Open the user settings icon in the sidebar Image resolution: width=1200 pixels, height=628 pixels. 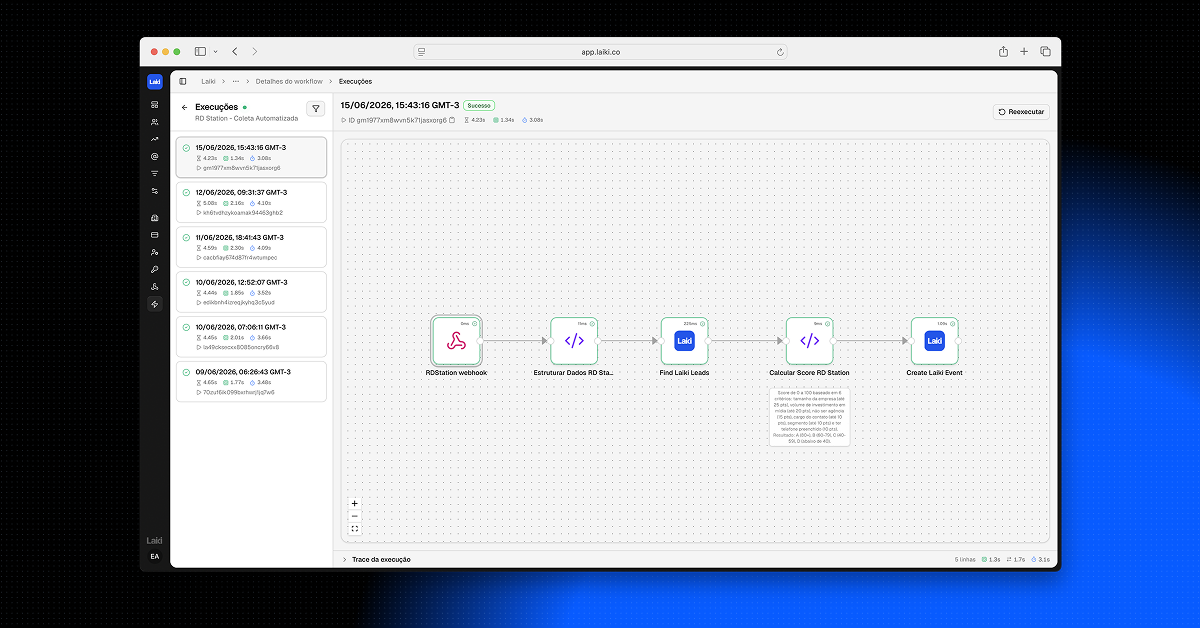(155, 252)
